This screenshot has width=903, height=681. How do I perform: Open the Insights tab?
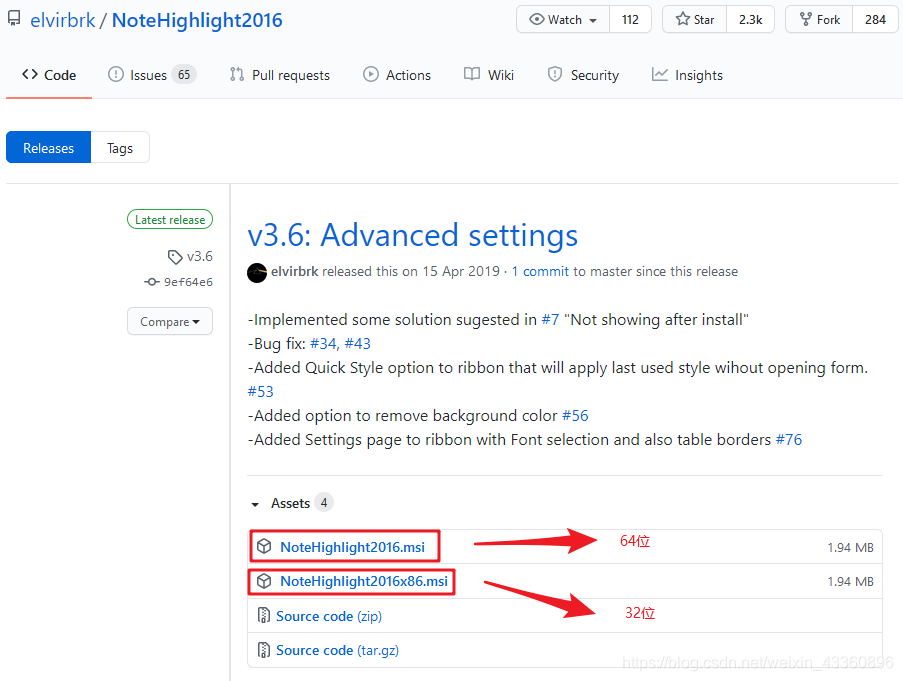[x=687, y=75]
